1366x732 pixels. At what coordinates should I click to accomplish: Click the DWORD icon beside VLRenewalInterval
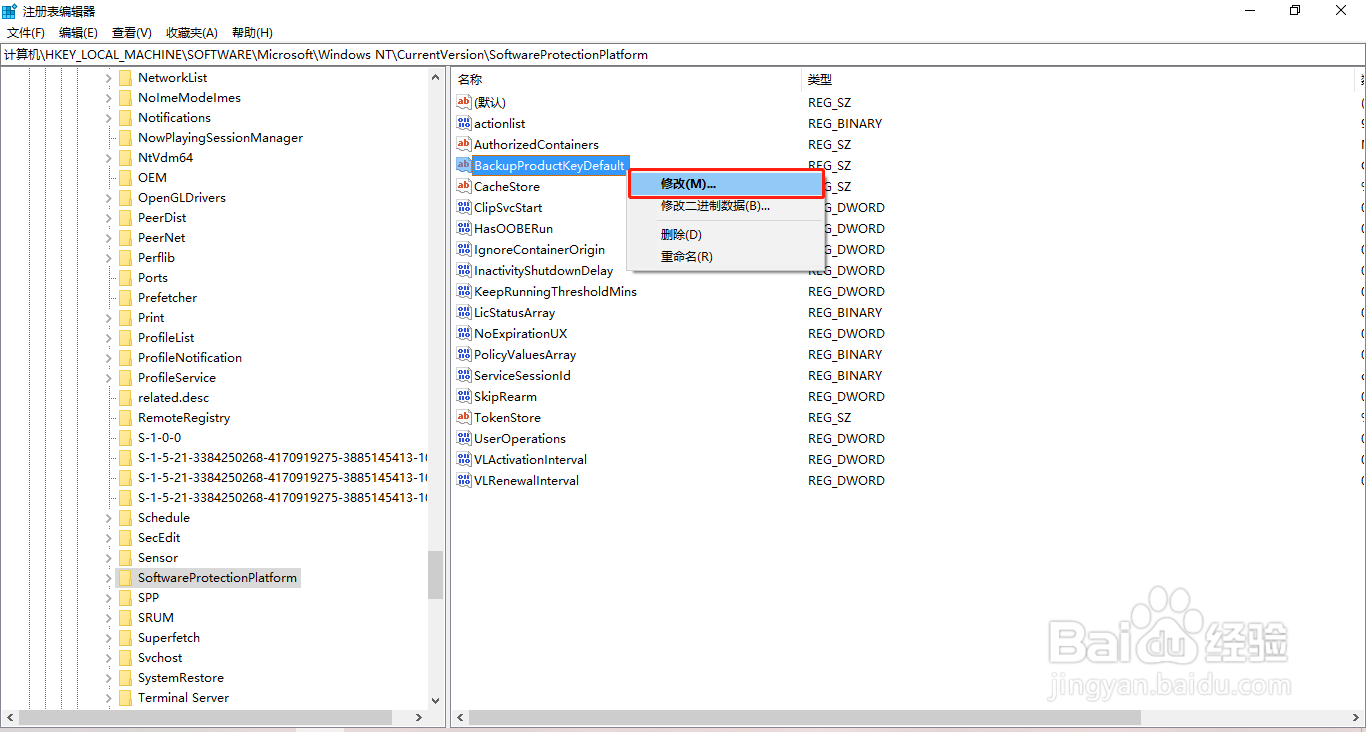click(463, 480)
